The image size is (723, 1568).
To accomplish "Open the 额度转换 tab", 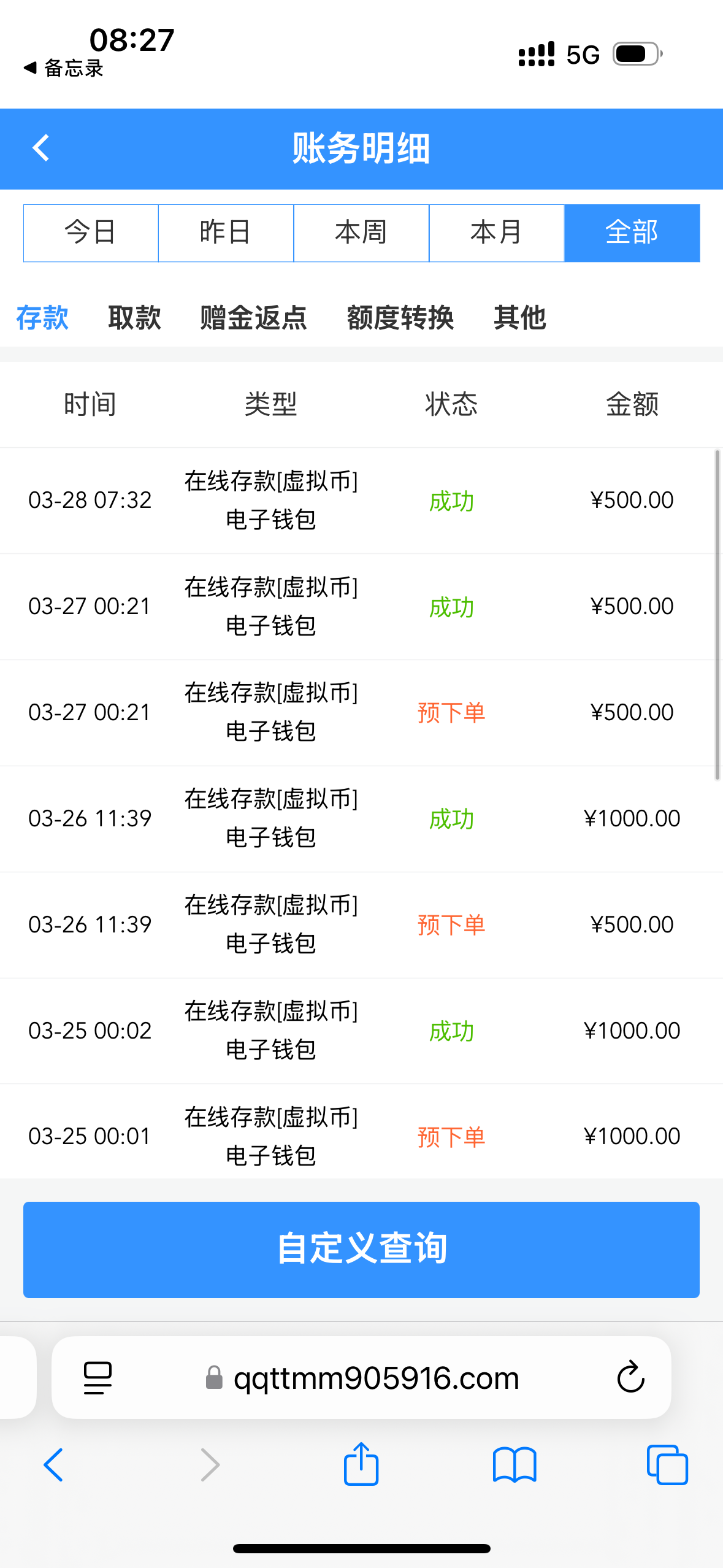I will pos(400,318).
